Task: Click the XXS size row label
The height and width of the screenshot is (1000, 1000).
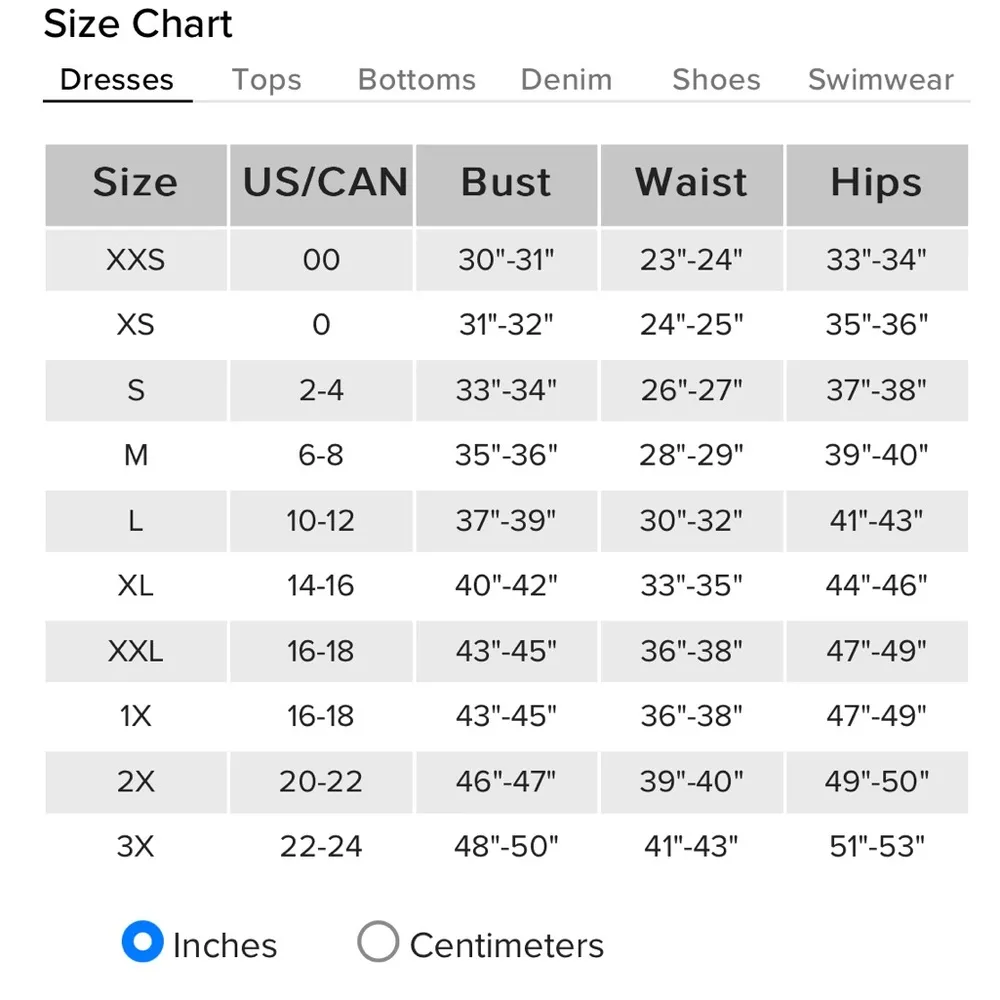Action: tap(135, 260)
